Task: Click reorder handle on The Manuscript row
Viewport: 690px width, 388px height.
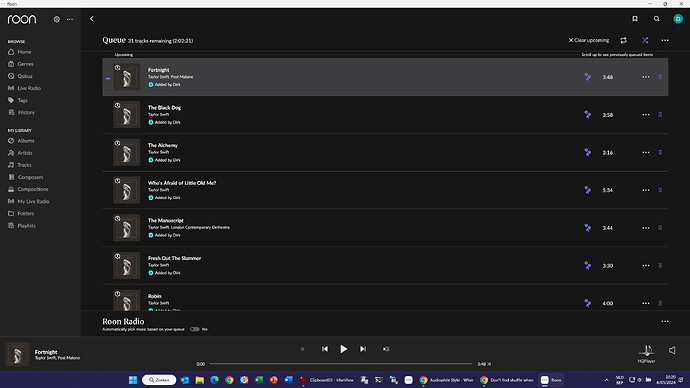Action: click(x=660, y=228)
